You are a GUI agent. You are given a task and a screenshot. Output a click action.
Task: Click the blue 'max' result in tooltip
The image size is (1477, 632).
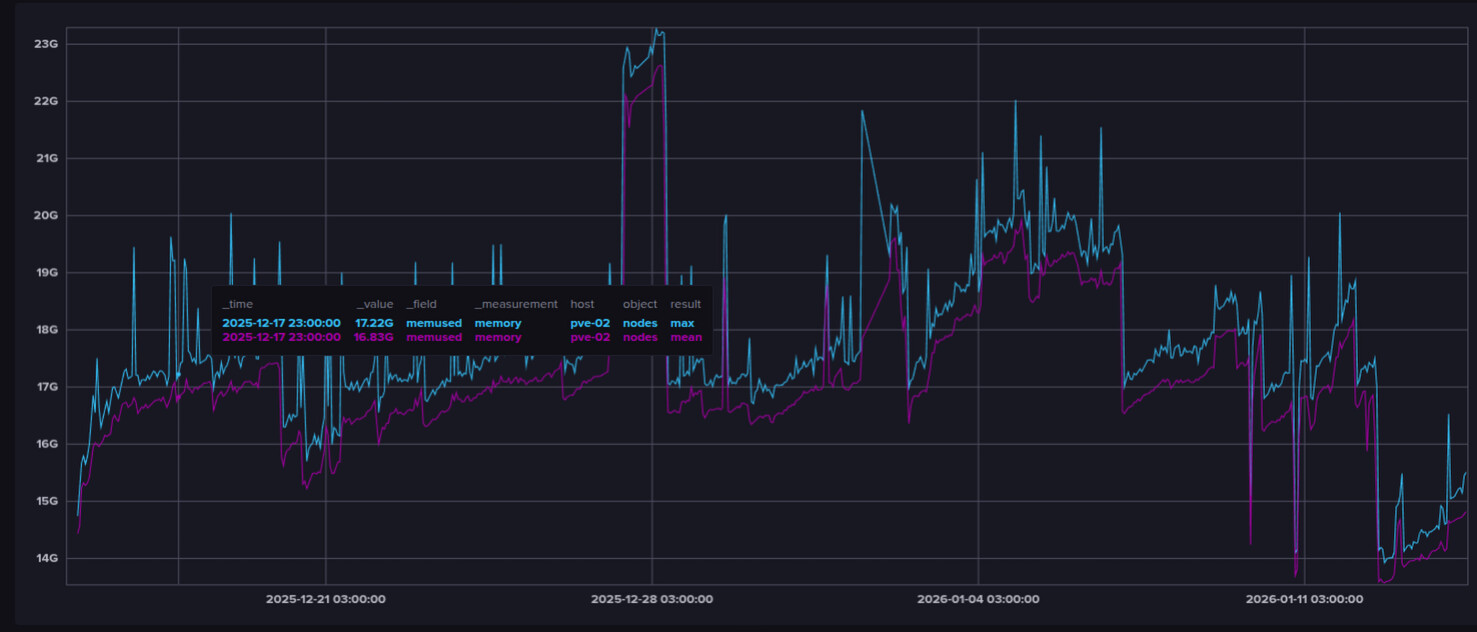pos(682,323)
